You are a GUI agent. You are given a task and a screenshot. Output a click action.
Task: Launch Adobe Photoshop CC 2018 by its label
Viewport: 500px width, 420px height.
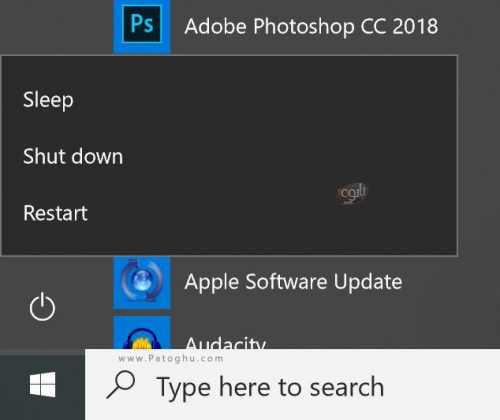tap(311, 26)
